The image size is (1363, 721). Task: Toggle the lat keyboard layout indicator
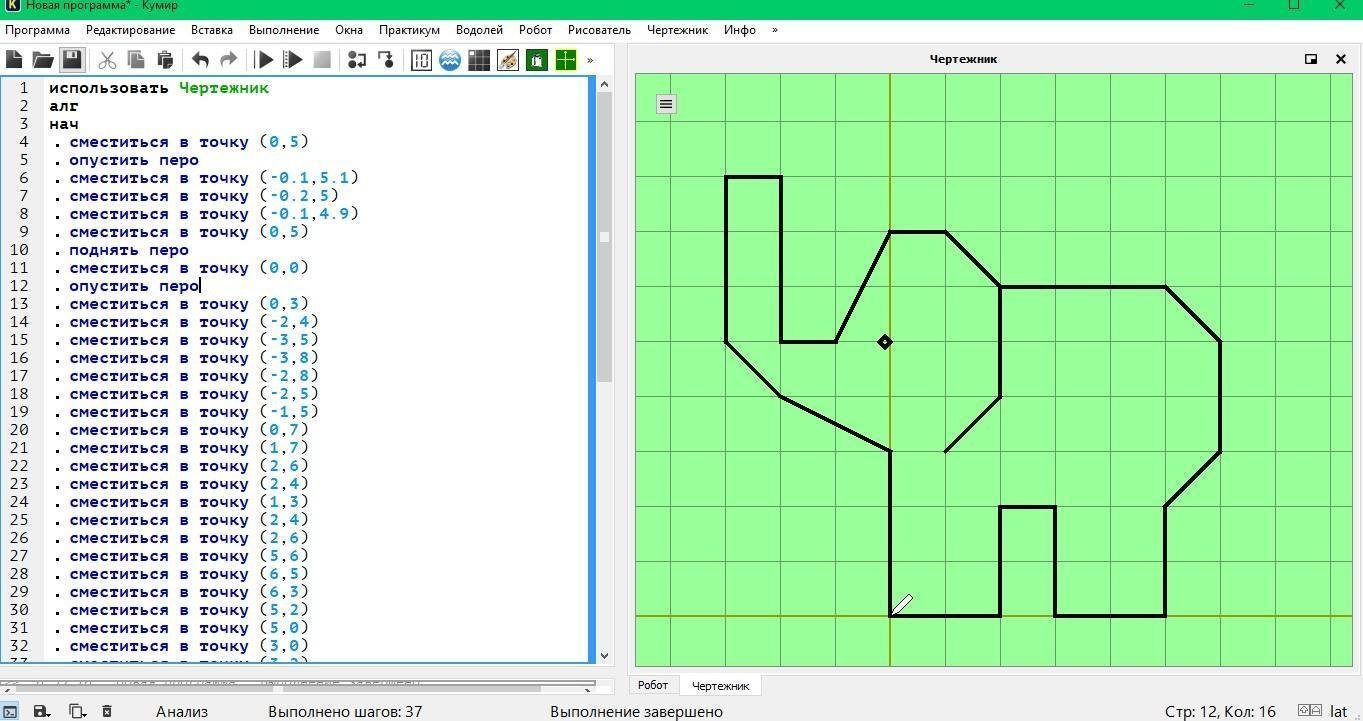1338,711
